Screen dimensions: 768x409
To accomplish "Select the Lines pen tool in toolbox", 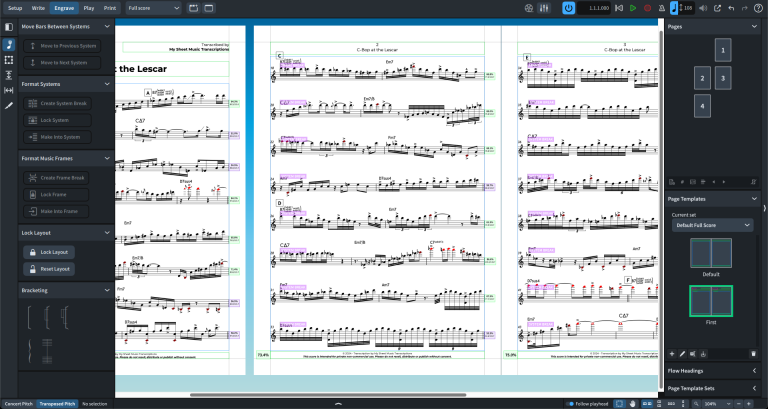I will click(x=9, y=105).
